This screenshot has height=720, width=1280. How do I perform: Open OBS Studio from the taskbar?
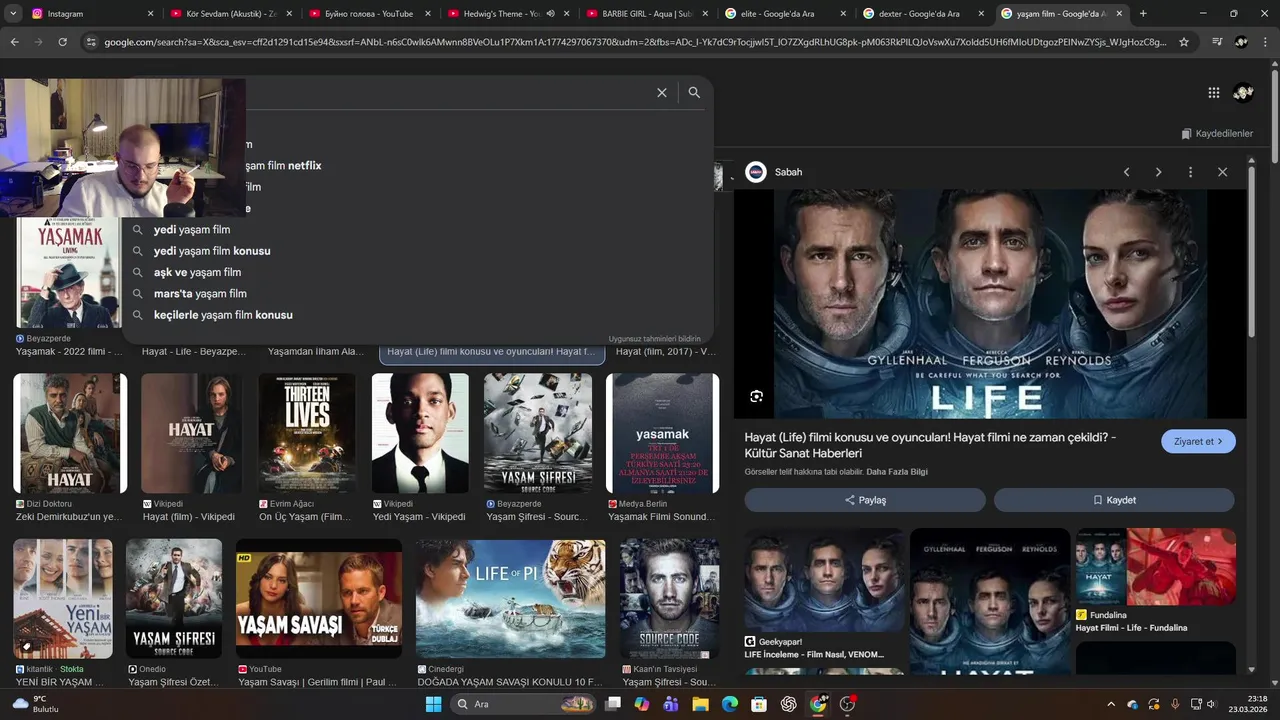point(847,704)
